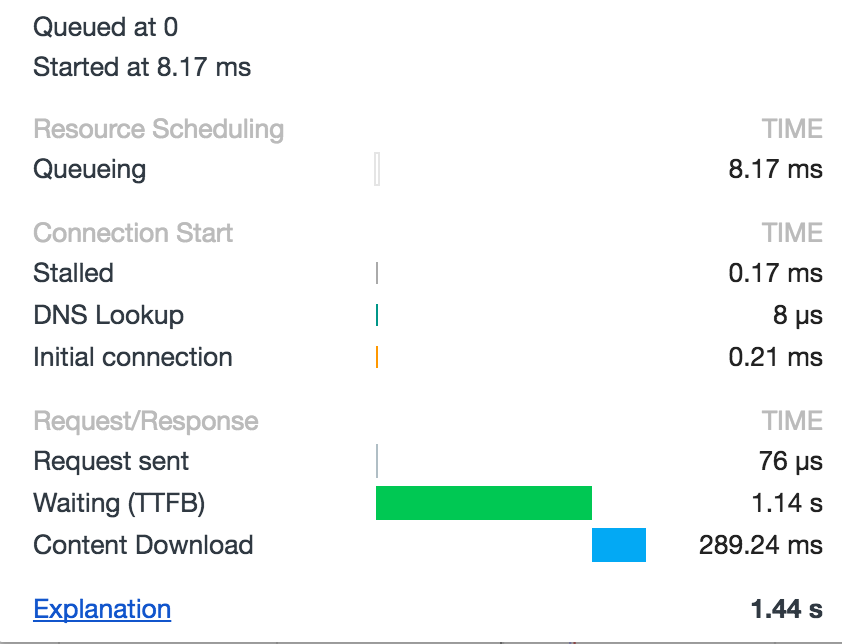Select the 'Queued at 0' text
Image resolution: width=842 pixels, height=644 pixels.
(x=105, y=27)
